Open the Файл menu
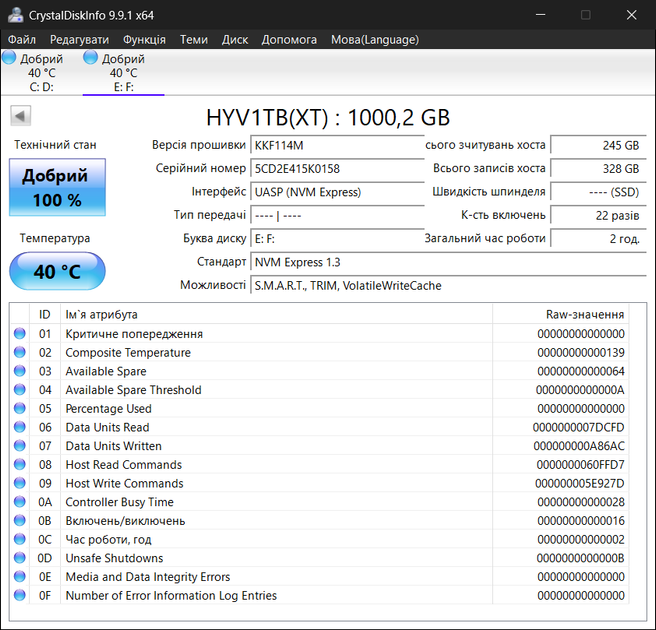656x630 pixels. pos(22,40)
